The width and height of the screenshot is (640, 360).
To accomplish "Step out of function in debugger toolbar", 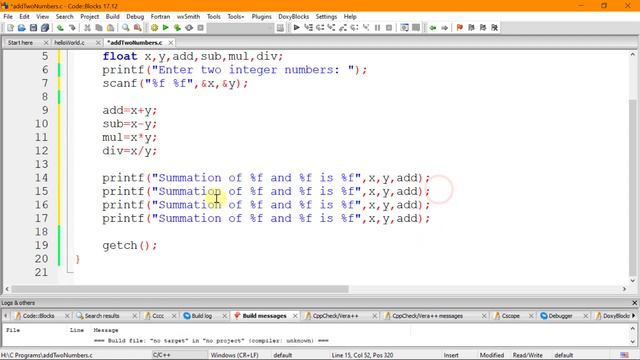I will click(x=343, y=28).
